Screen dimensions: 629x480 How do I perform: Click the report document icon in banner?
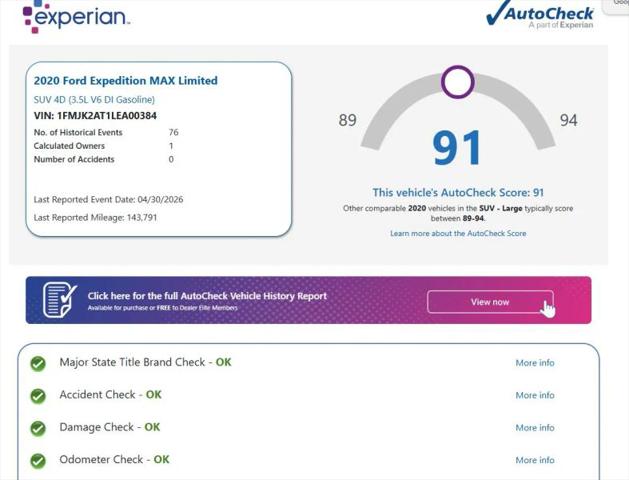60,300
